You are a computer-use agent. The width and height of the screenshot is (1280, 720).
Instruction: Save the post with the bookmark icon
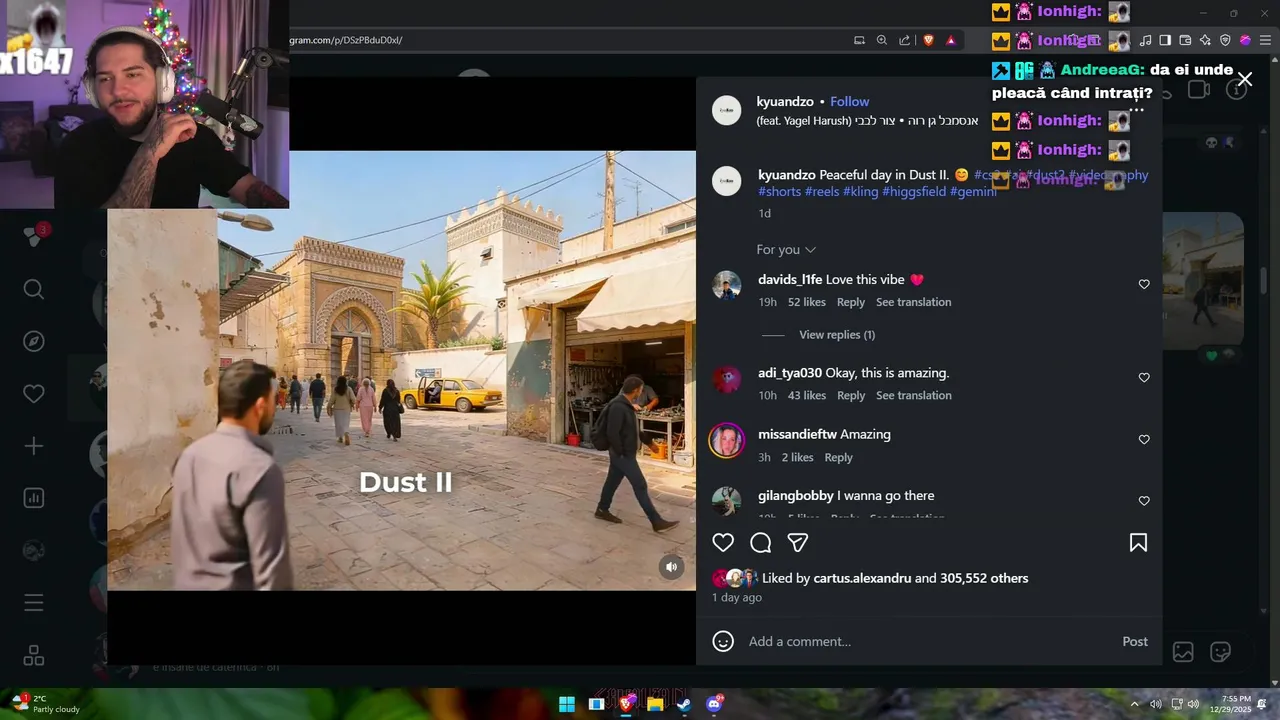[1138, 543]
